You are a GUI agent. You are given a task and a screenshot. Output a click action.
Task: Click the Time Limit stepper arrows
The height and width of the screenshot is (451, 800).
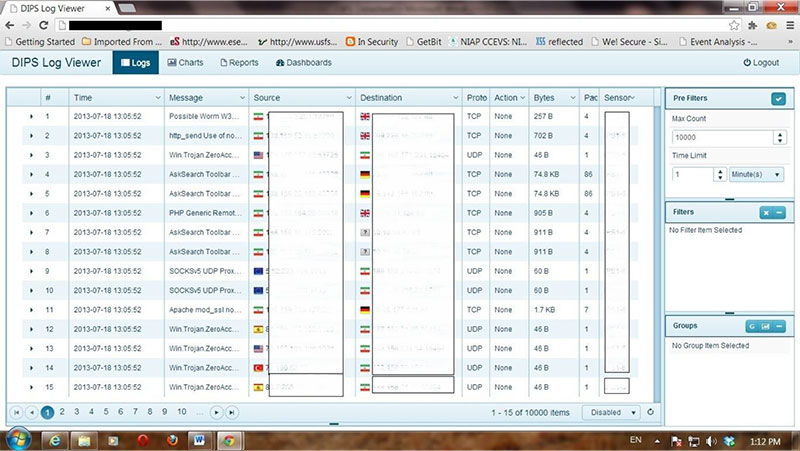coord(719,174)
